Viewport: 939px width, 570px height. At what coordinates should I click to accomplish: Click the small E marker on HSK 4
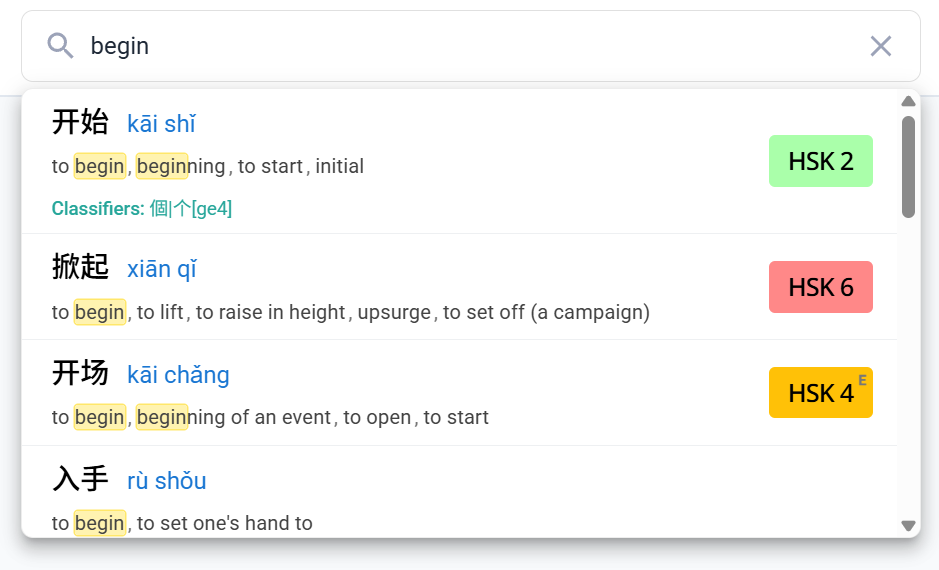coord(862,380)
